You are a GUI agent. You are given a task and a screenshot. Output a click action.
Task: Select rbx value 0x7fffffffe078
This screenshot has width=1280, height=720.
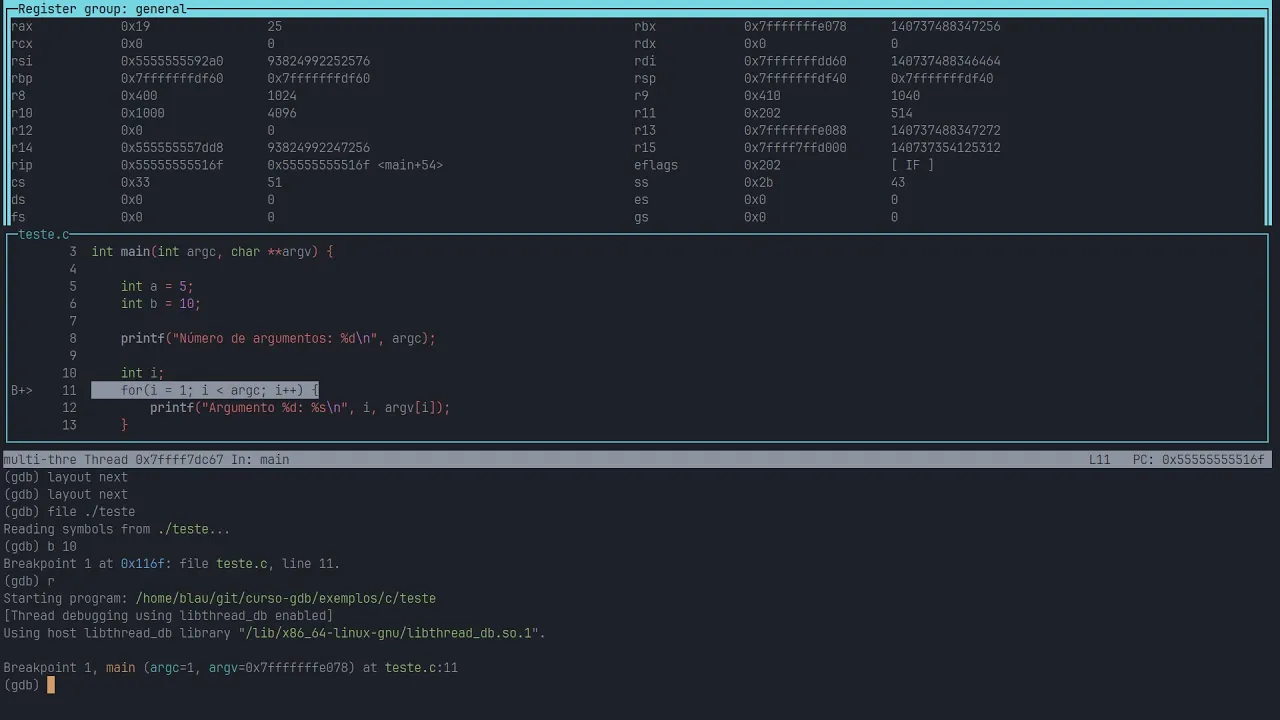click(795, 27)
